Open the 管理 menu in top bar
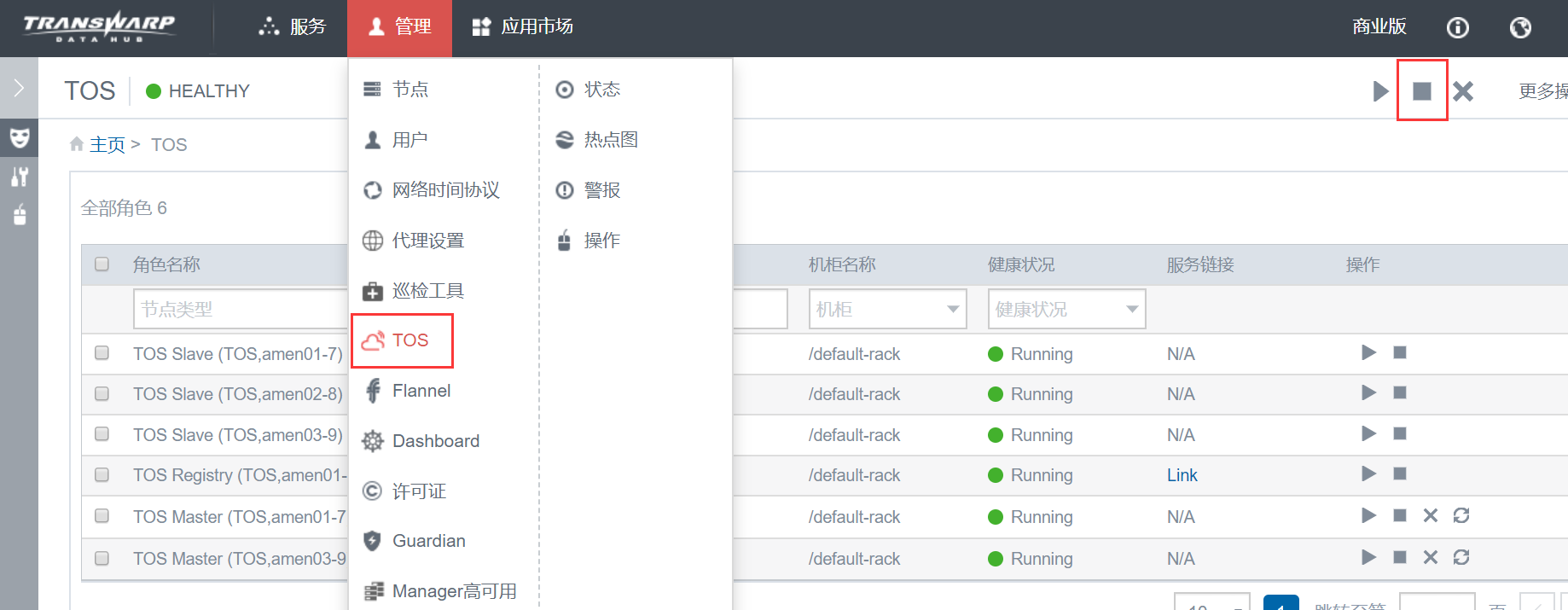The height and width of the screenshot is (610, 1568). 399,27
